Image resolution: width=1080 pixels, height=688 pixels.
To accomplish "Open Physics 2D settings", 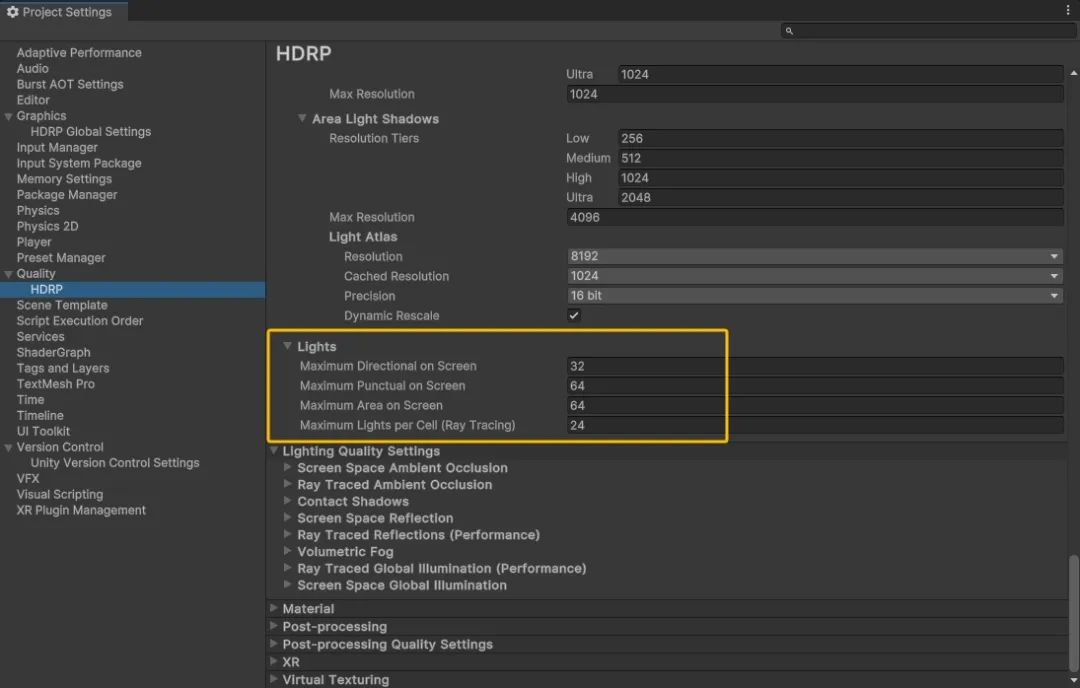I will pos(48,227).
